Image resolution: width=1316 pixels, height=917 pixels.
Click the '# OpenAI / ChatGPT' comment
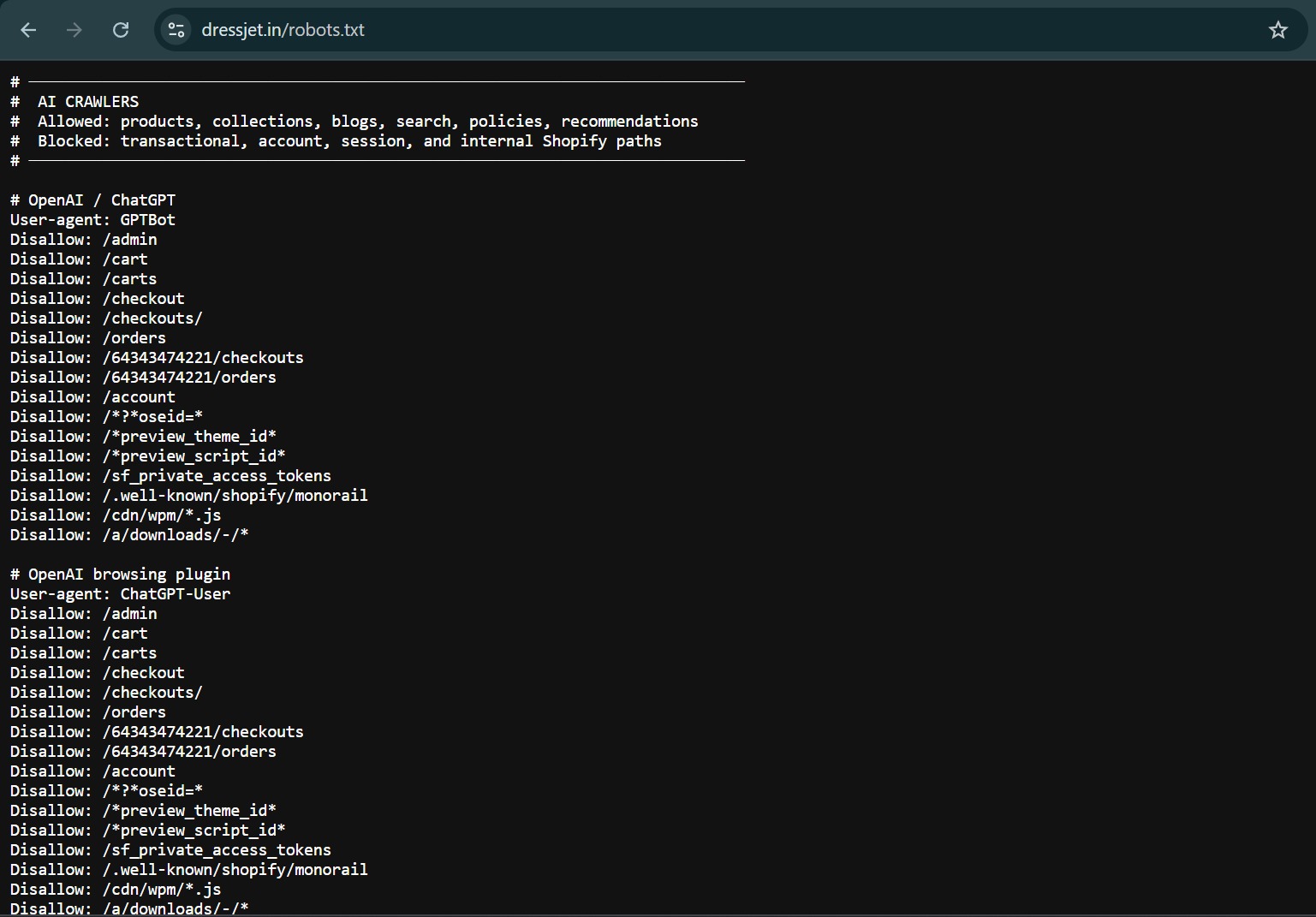[92, 199]
